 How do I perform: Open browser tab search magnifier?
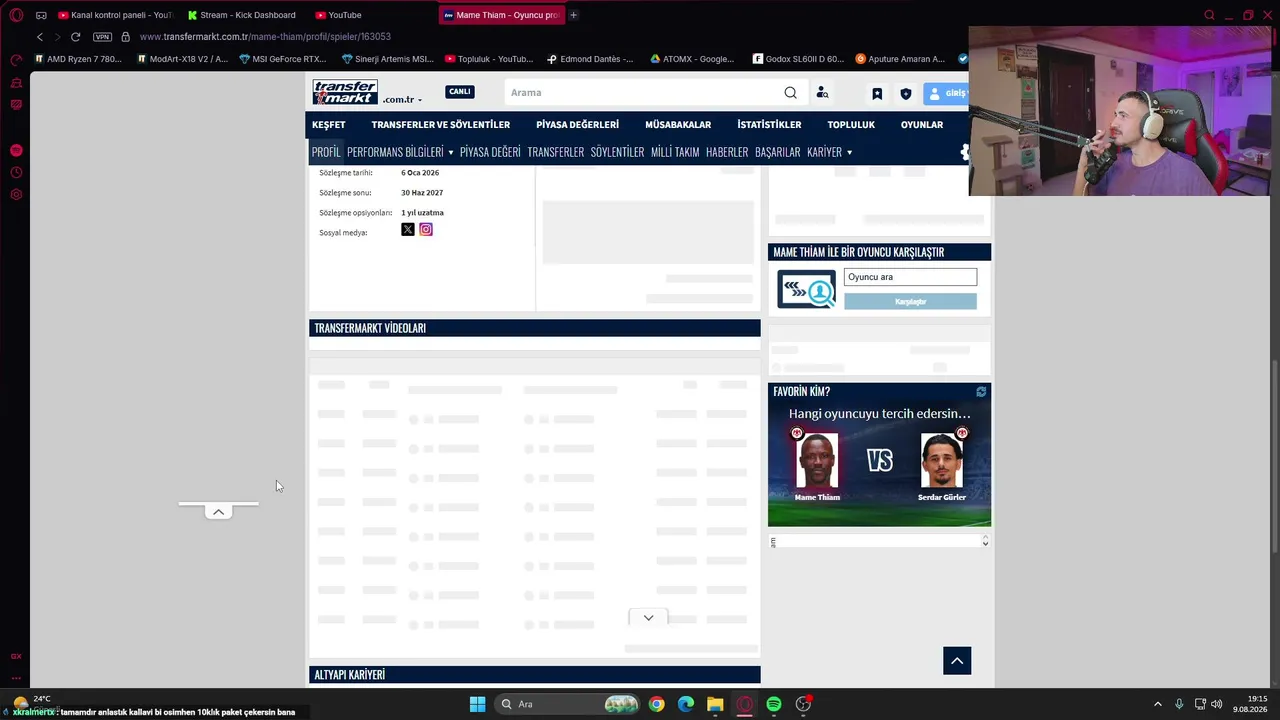[1209, 15]
